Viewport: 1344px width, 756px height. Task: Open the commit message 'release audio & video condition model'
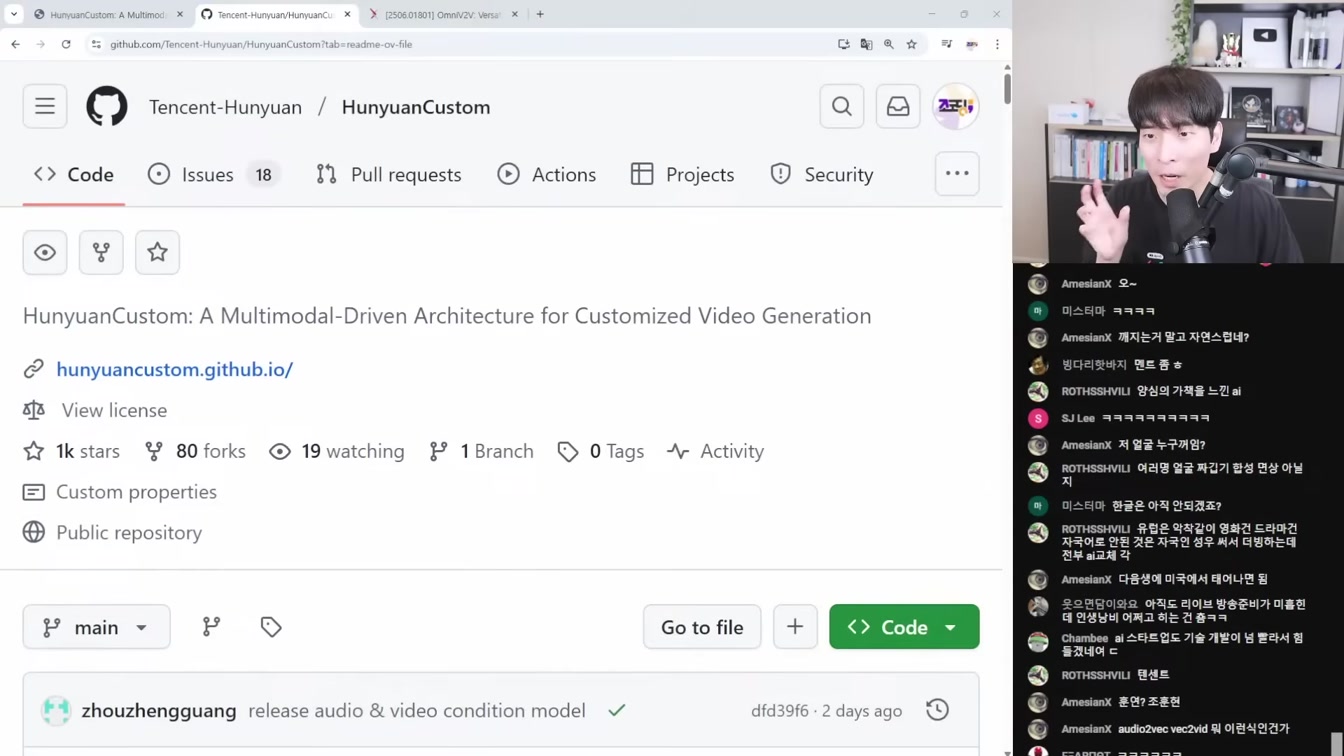417,710
